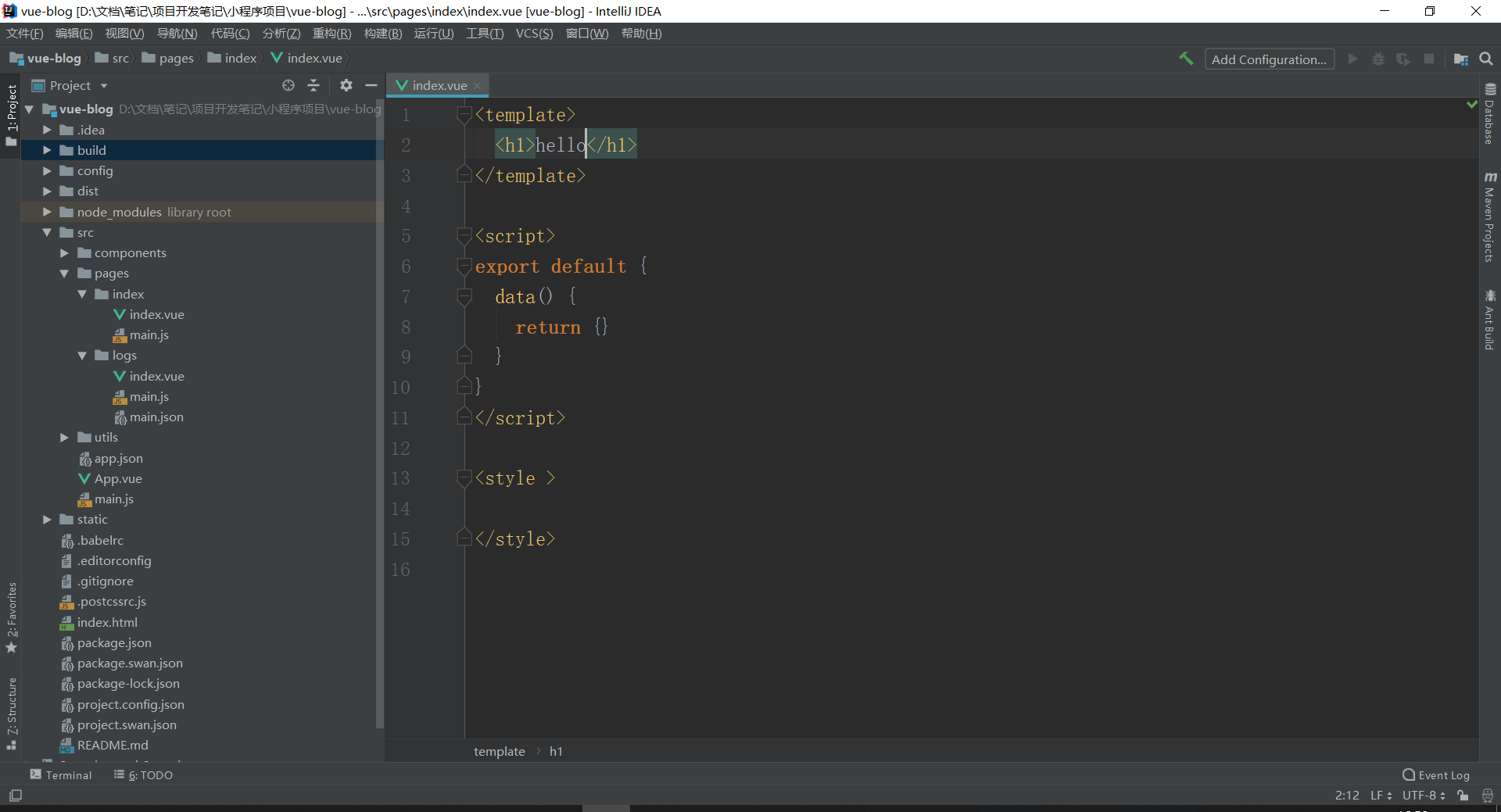Collapse the src folder tree
Viewport: 1501px width, 812px height.
[x=47, y=233]
